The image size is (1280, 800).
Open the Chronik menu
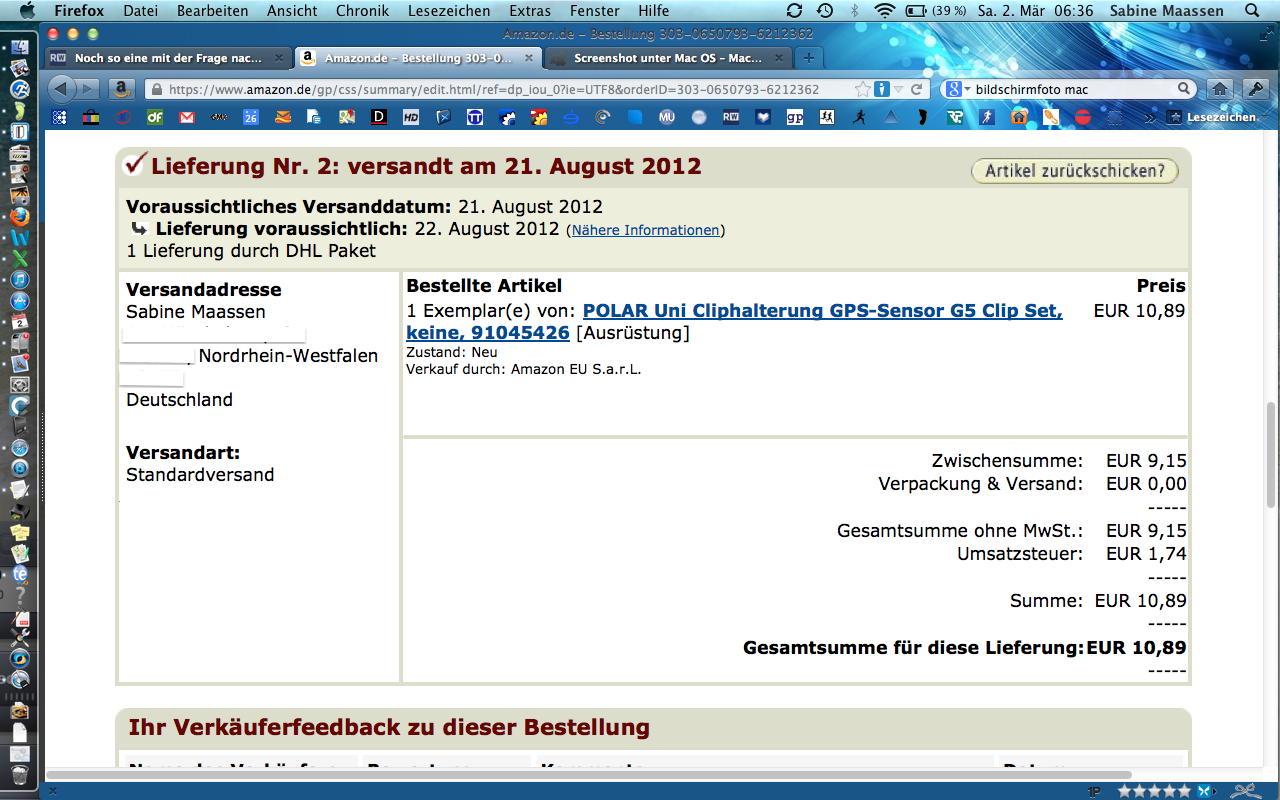pos(362,11)
